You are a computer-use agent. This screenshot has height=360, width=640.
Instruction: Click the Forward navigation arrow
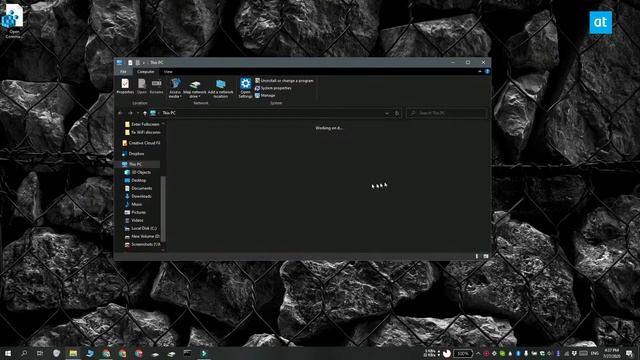(x=130, y=113)
